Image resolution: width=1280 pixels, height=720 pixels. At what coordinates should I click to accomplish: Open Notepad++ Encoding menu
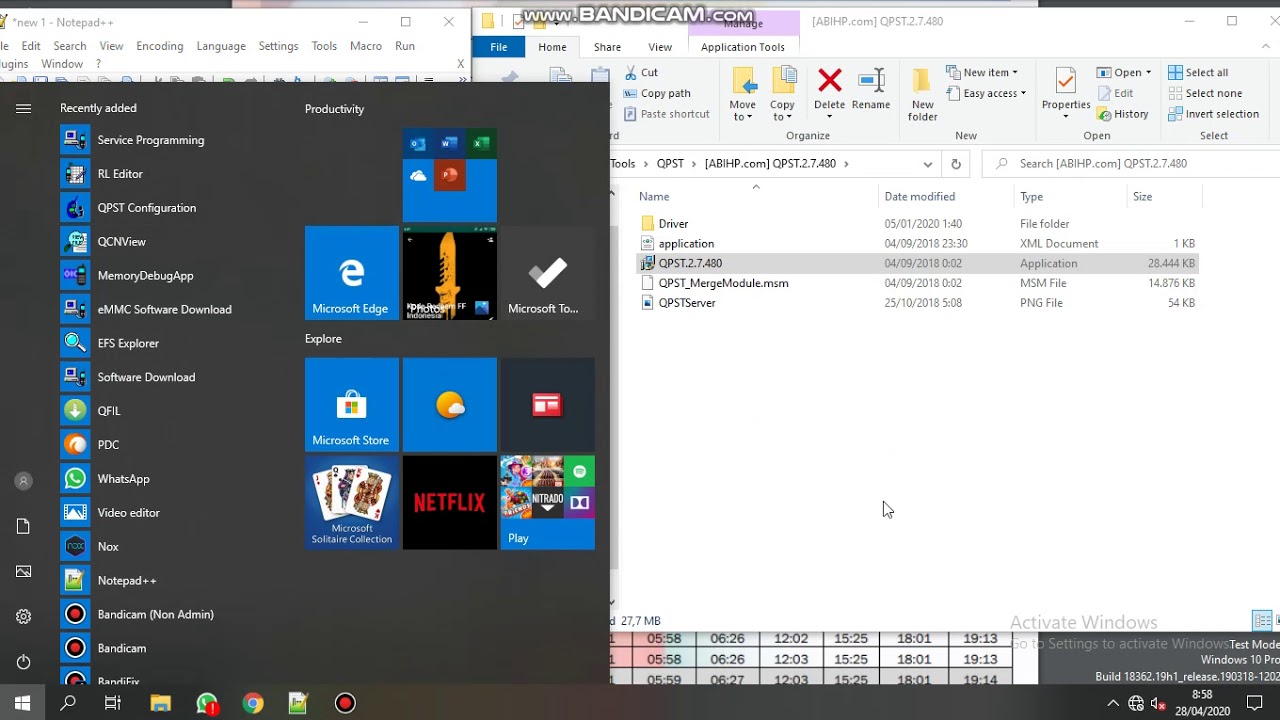pos(160,46)
